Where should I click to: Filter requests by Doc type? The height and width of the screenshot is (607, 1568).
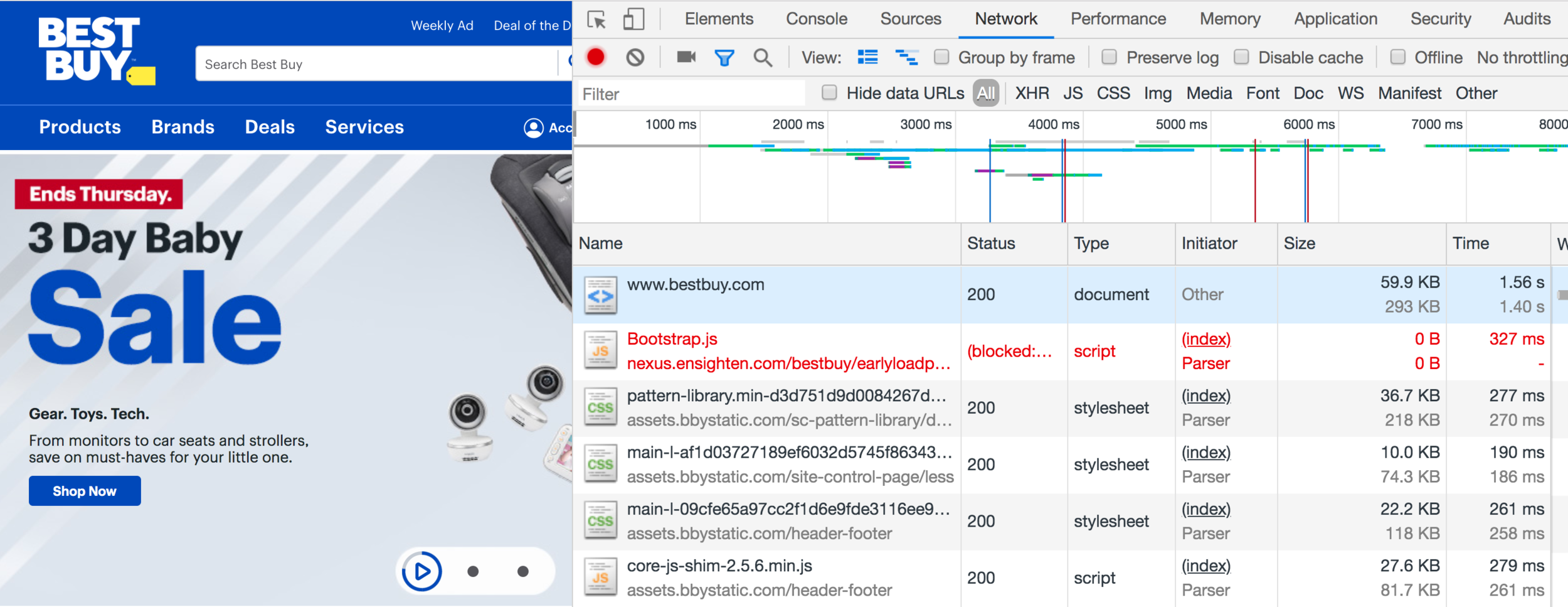click(1308, 94)
